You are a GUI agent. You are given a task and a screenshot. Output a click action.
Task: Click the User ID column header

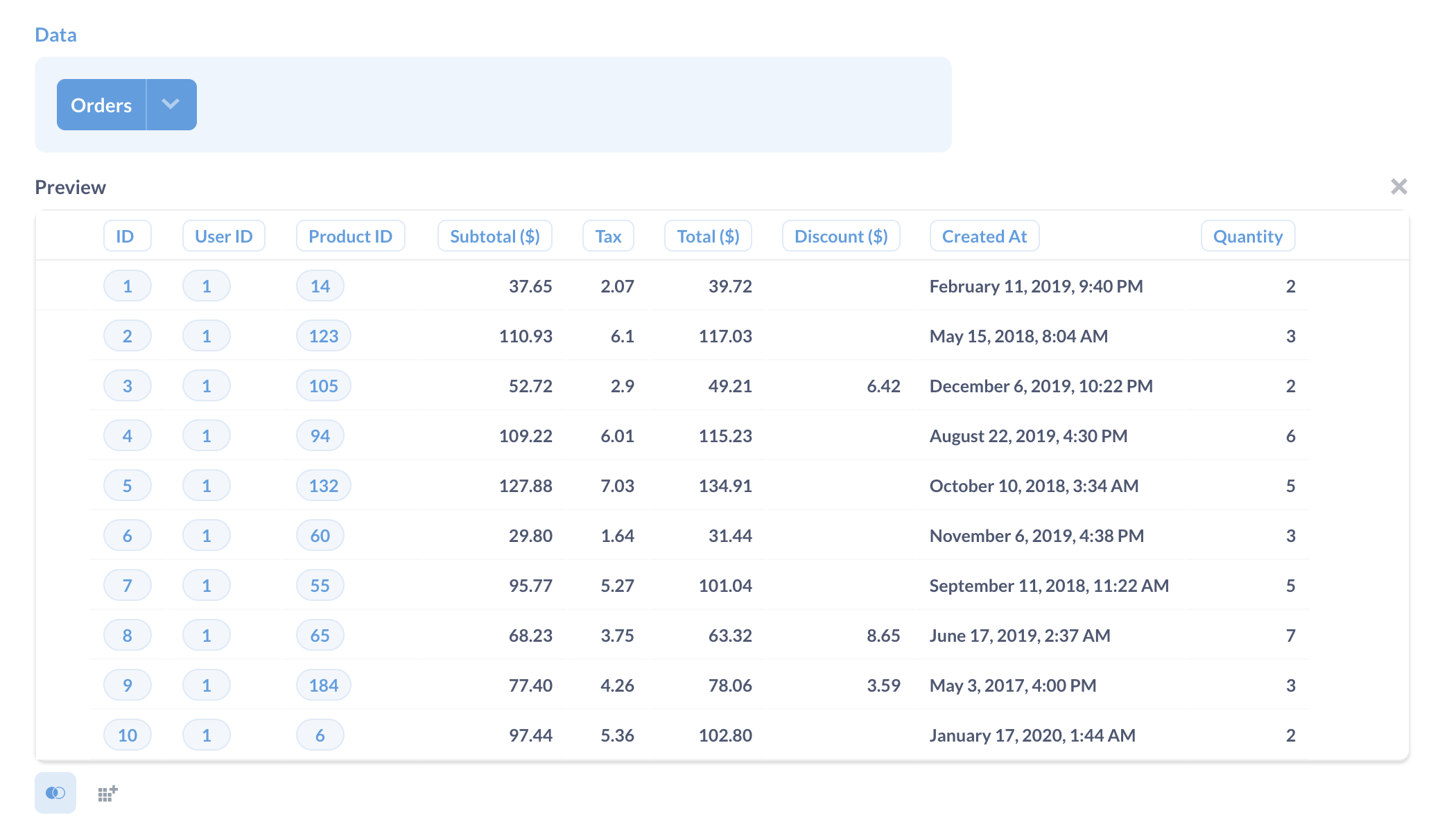[223, 236]
